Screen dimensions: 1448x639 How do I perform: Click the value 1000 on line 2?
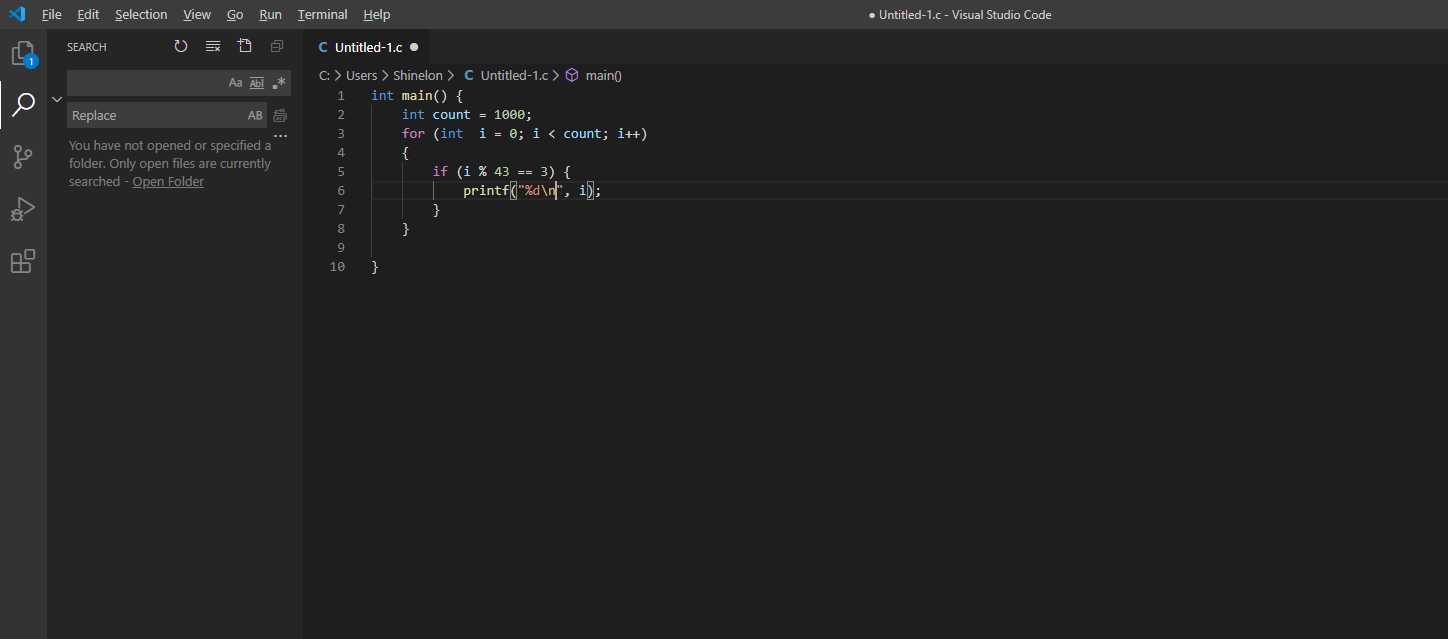click(x=509, y=115)
